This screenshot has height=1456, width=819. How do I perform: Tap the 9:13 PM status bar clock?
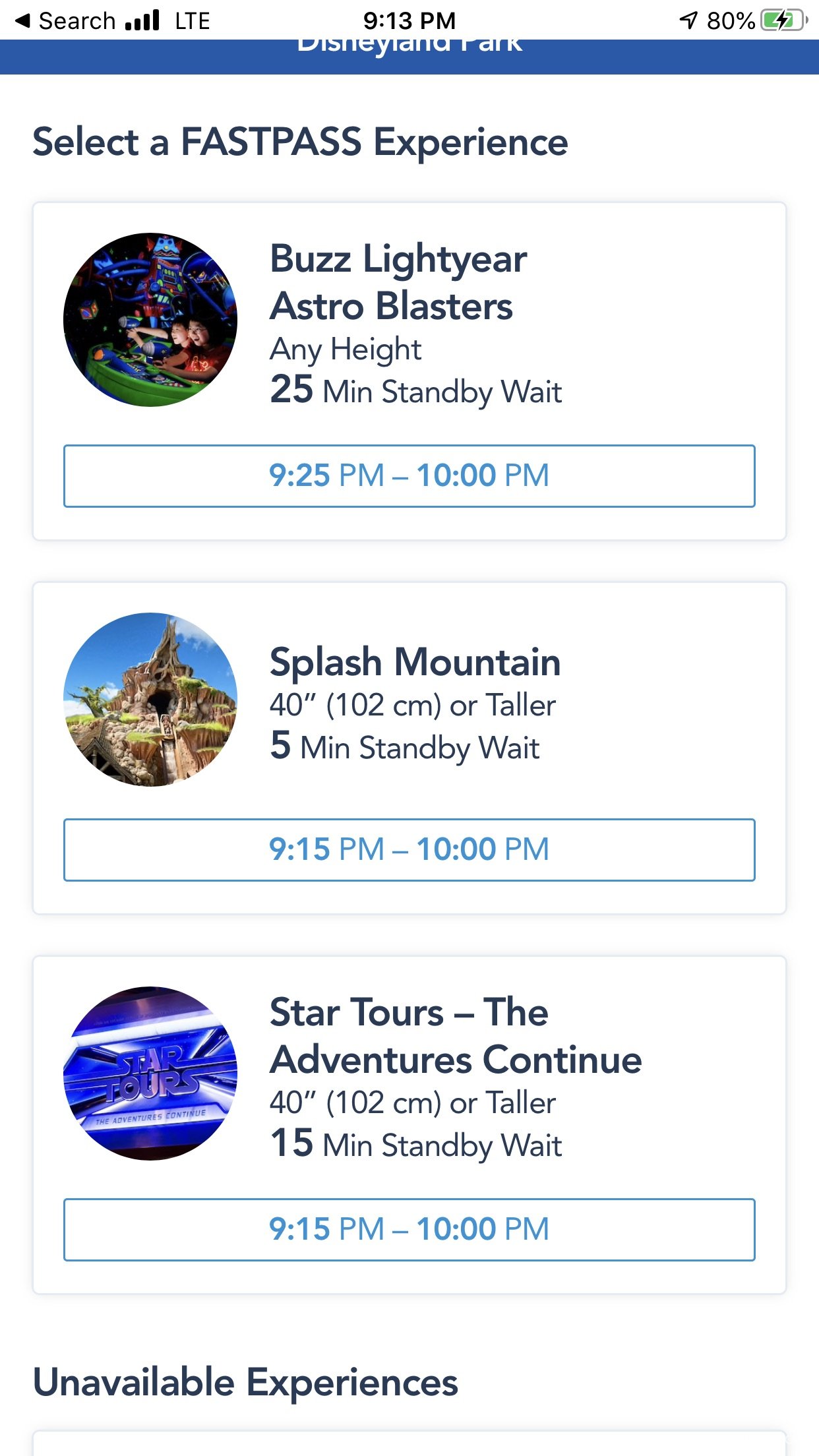[409, 20]
